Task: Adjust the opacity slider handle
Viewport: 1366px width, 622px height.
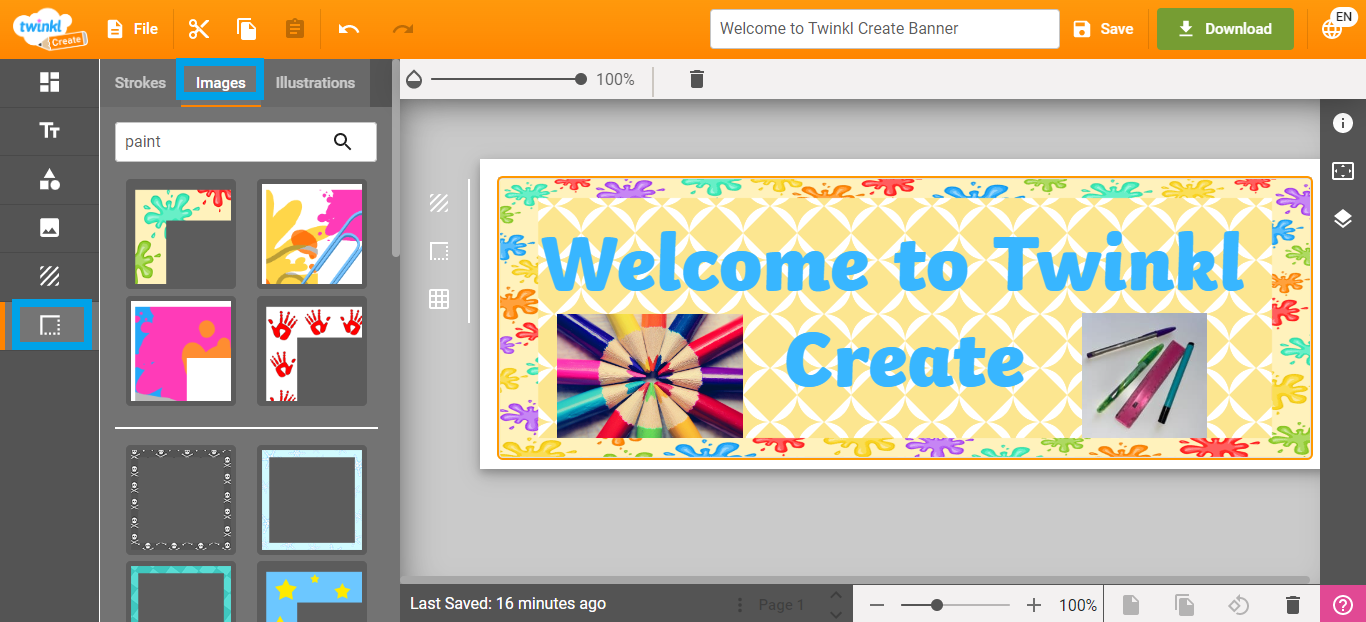Action: pyautogui.click(x=581, y=79)
